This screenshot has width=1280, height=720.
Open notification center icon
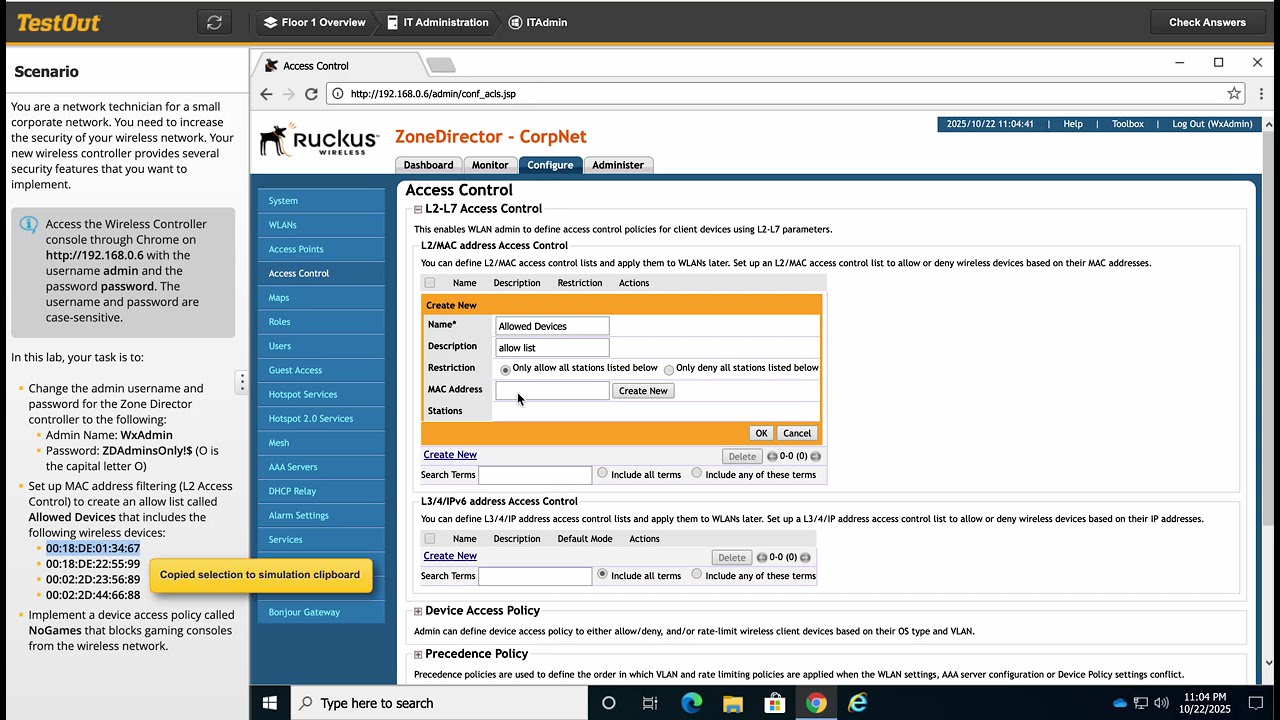click(x=1256, y=703)
